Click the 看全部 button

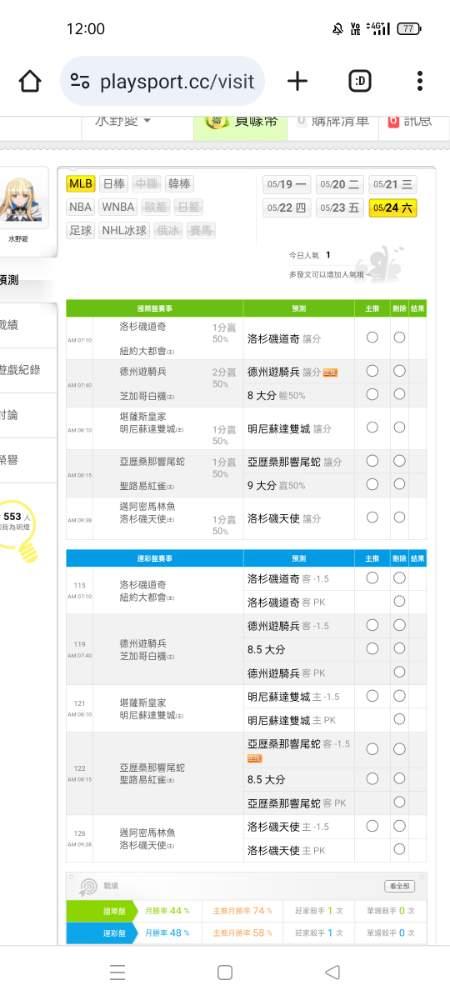pyautogui.click(x=400, y=886)
